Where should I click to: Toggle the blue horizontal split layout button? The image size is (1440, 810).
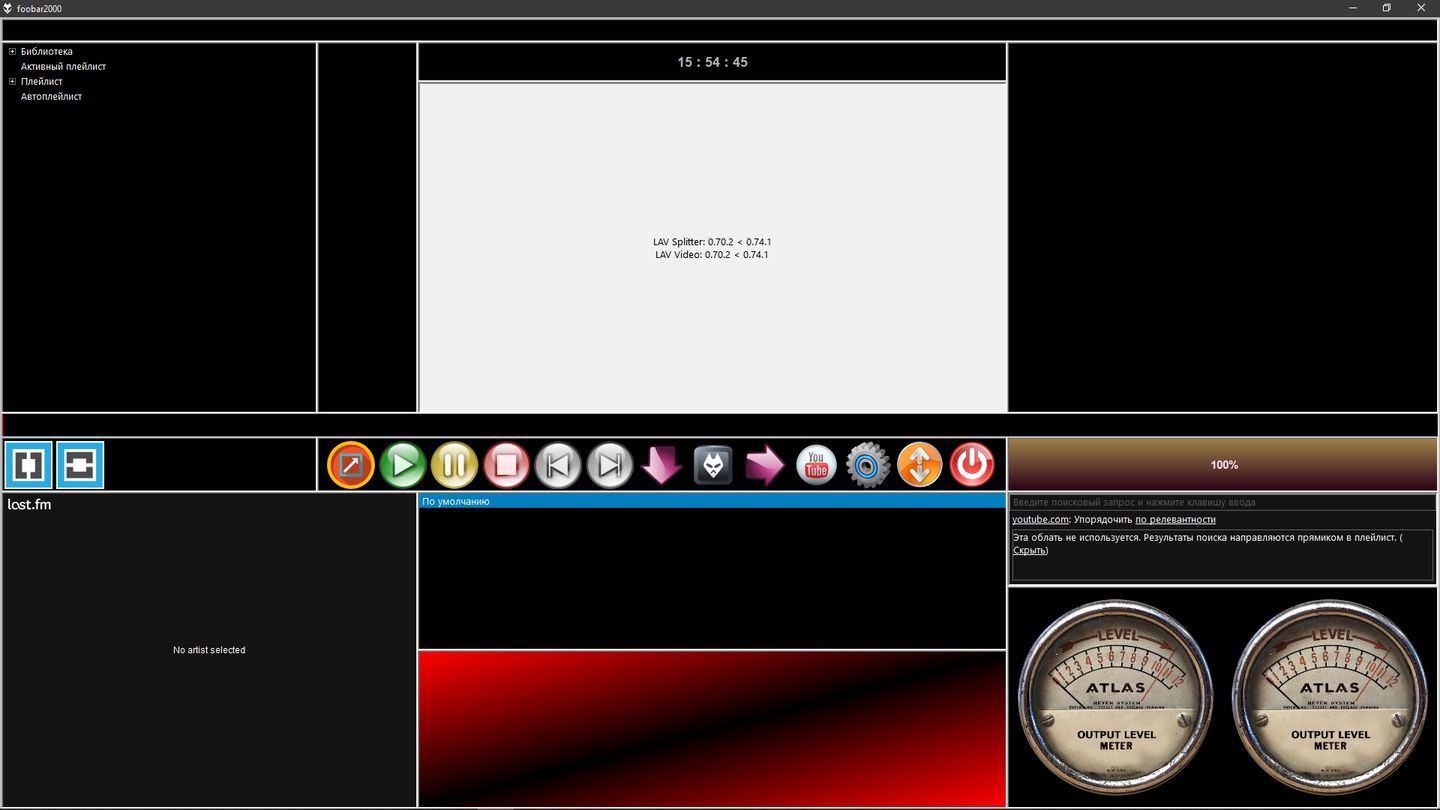pos(80,465)
